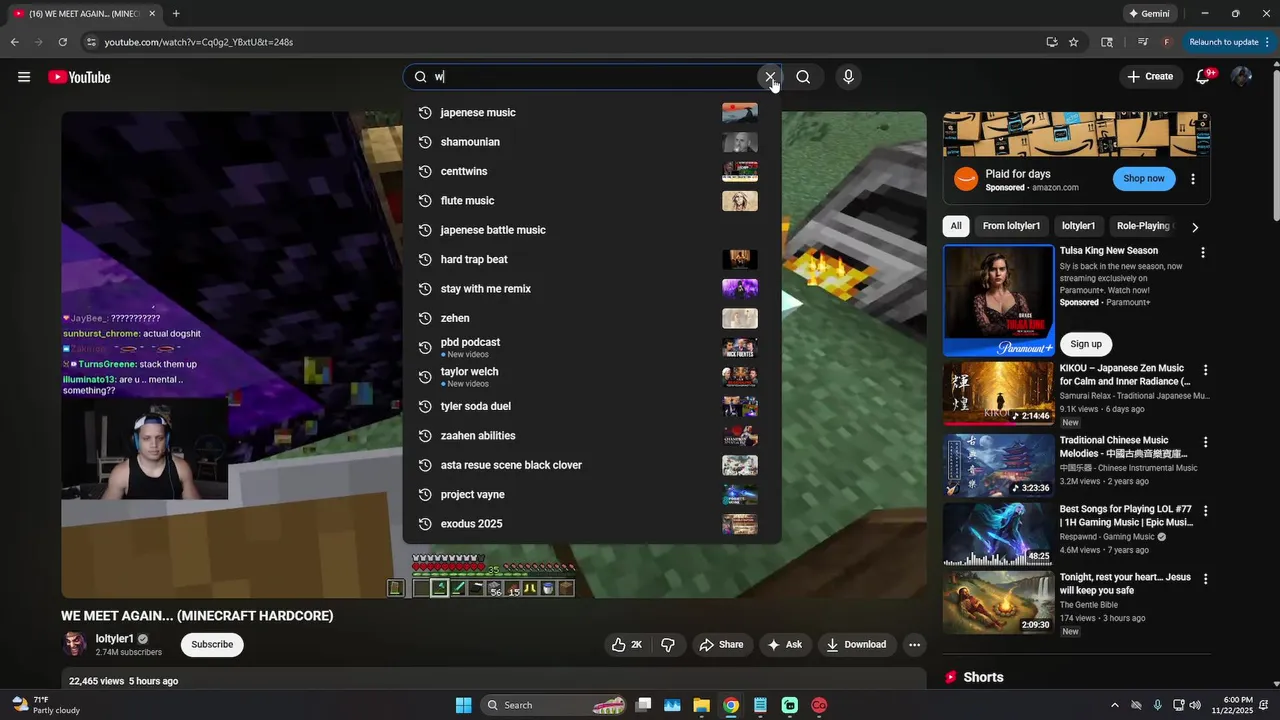Click the magnifier search submit button

pos(803,77)
